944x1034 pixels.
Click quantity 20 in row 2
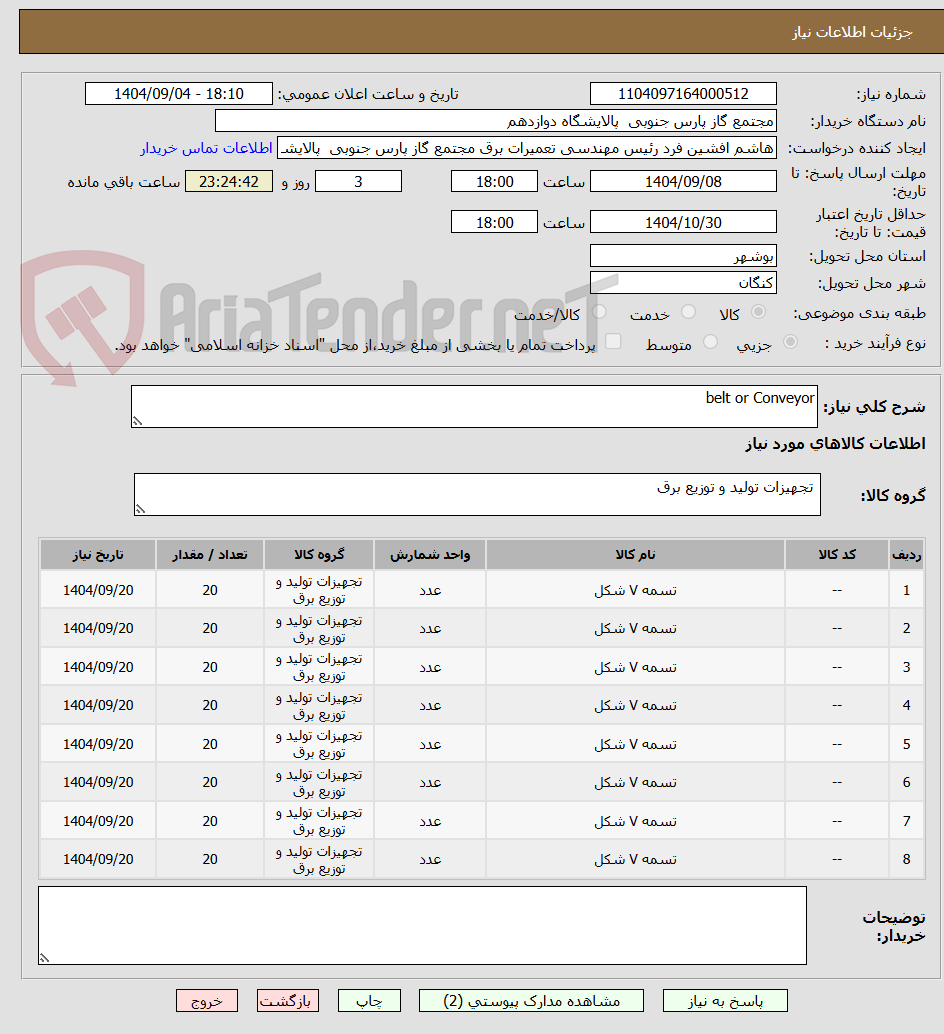[x=210, y=628]
